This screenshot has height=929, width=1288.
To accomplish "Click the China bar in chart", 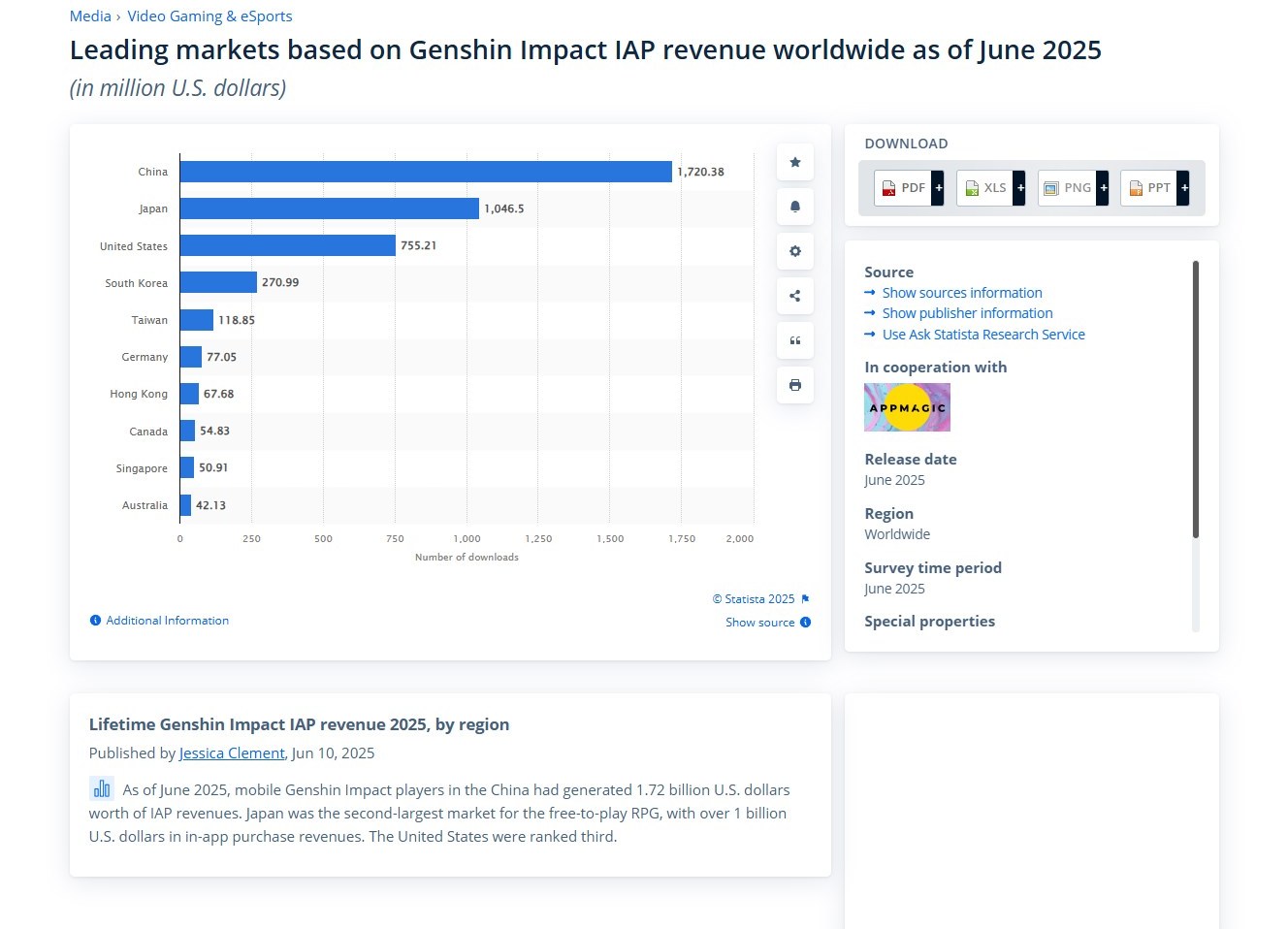I will point(426,172).
